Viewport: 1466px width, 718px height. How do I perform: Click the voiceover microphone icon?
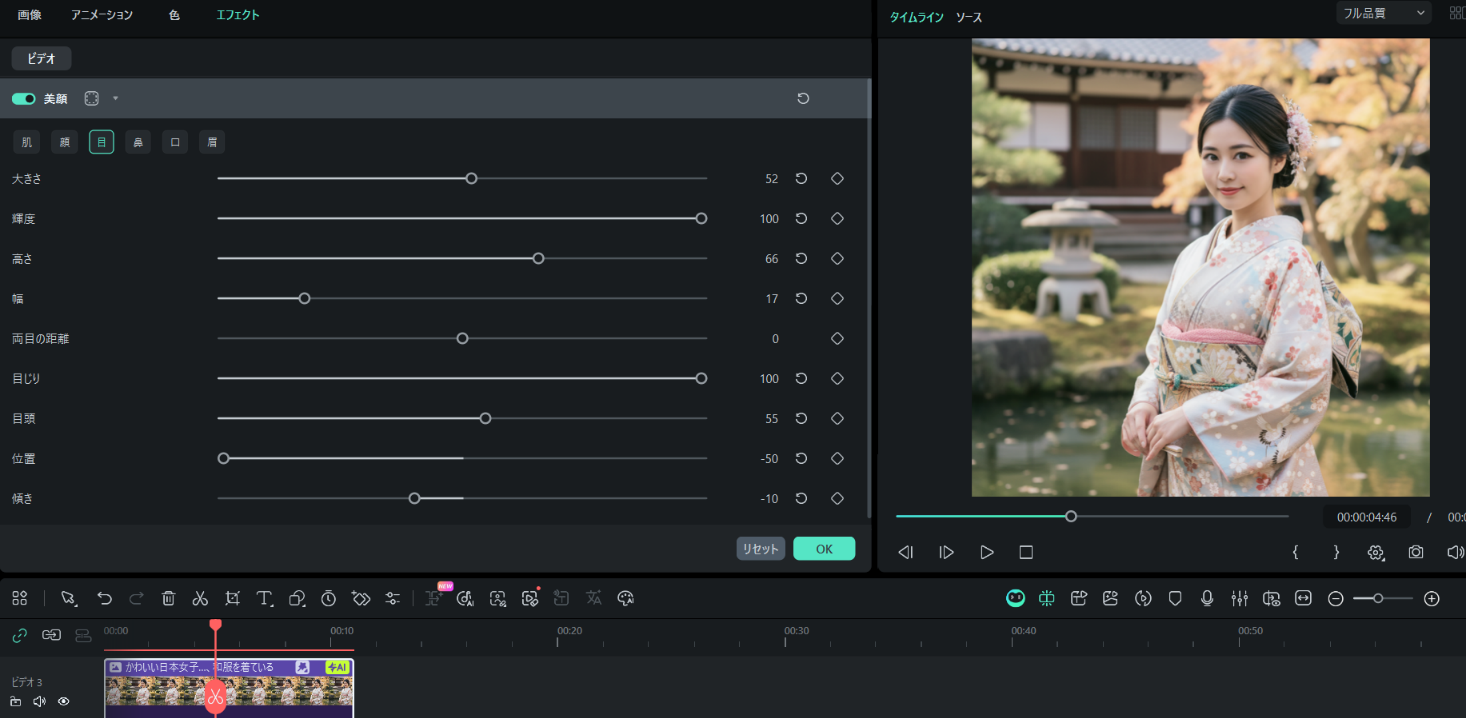click(x=1207, y=598)
